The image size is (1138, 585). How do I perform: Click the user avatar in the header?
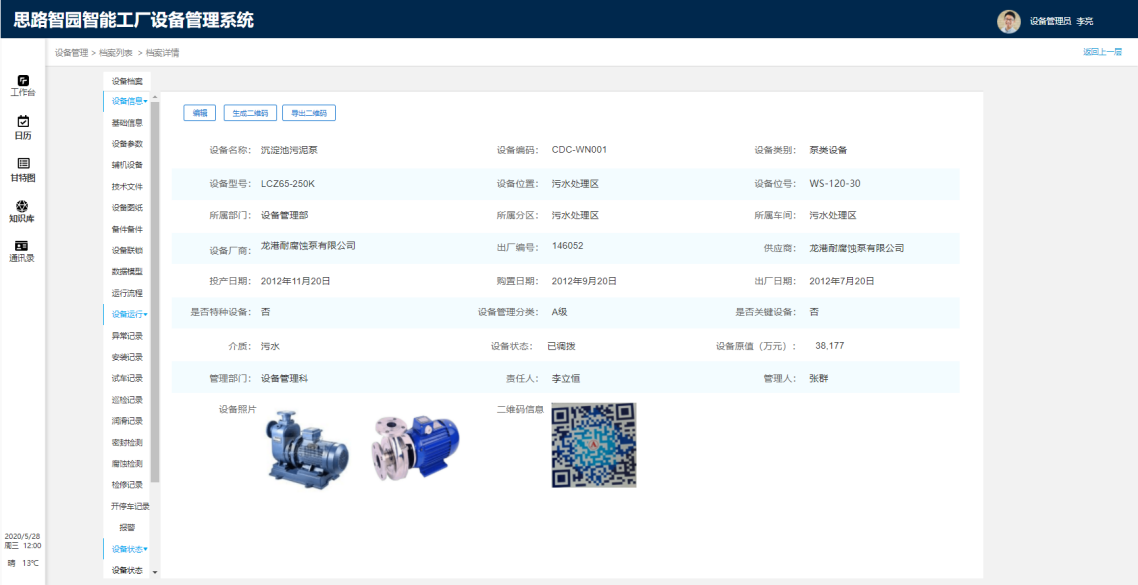[x=1008, y=21]
